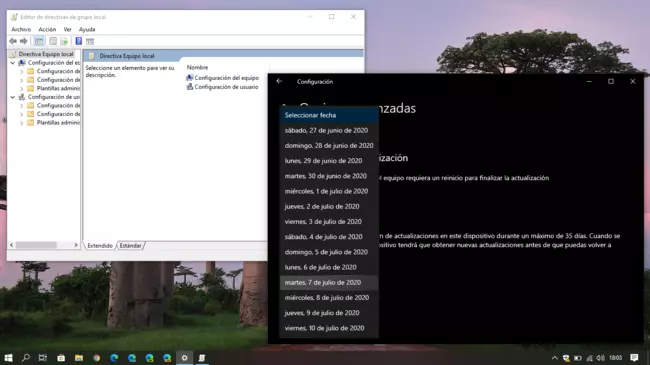Image resolution: width=650 pixels, height=365 pixels.
Task: Collapse Configuración de usuario node in tree
Action: 13,97
